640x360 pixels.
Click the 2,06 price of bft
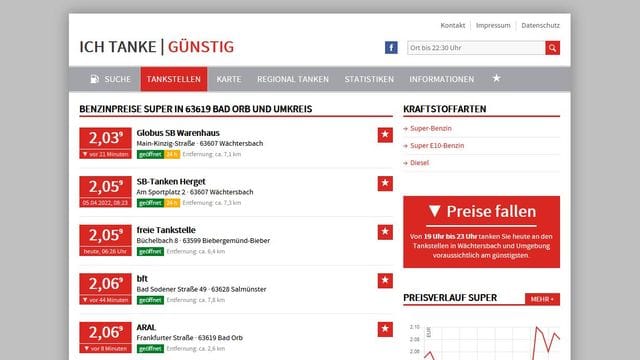[x=105, y=289]
